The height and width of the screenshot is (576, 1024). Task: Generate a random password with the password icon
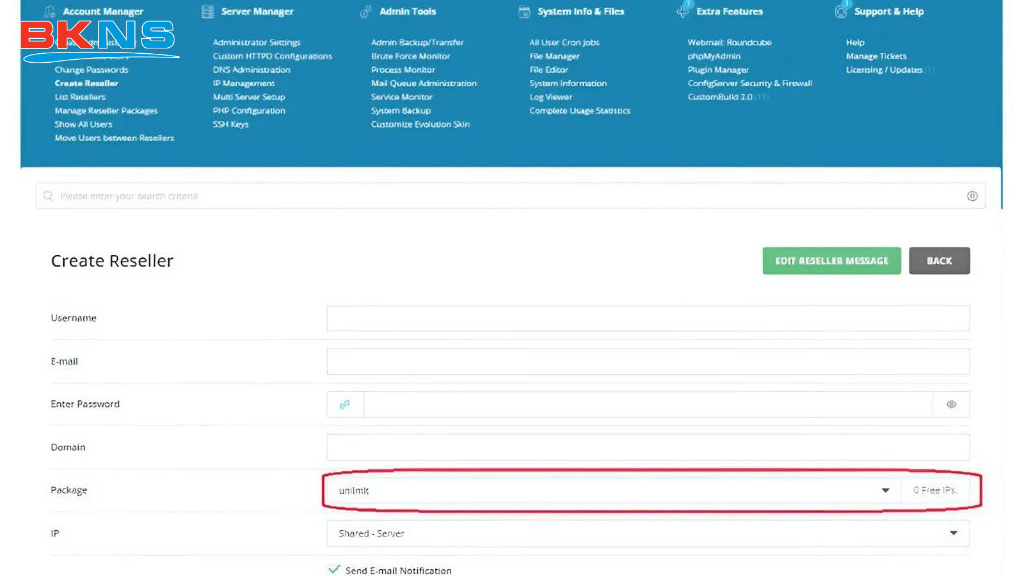pyautogui.click(x=345, y=405)
